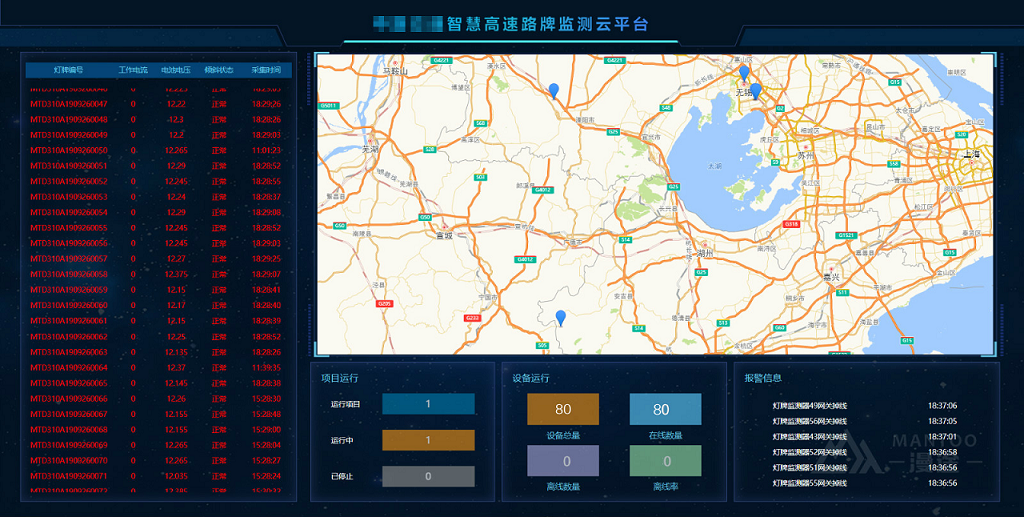Click the 湖州 city marker on the map
The image size is (1024, 517).
pyautogui.click(x=703, y=252)
